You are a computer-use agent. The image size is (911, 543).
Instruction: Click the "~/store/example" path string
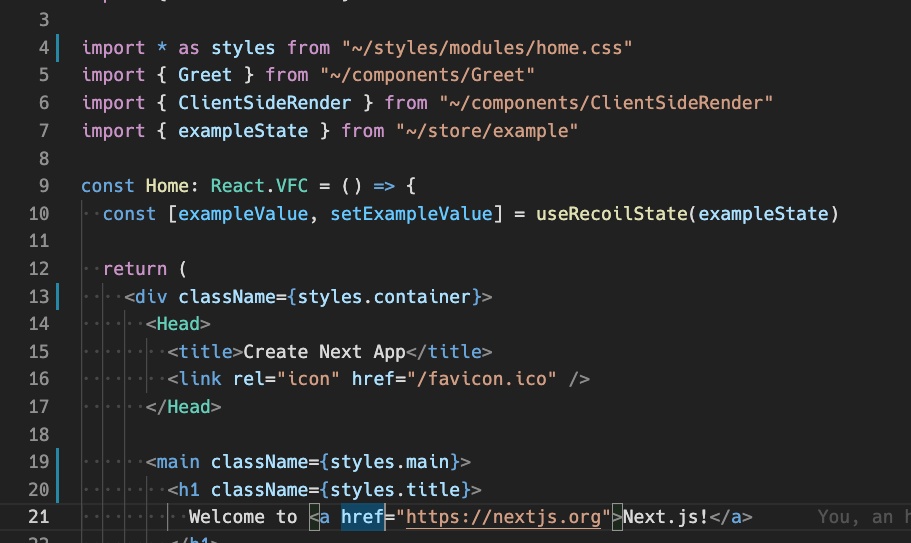click(x=487, y=131)
